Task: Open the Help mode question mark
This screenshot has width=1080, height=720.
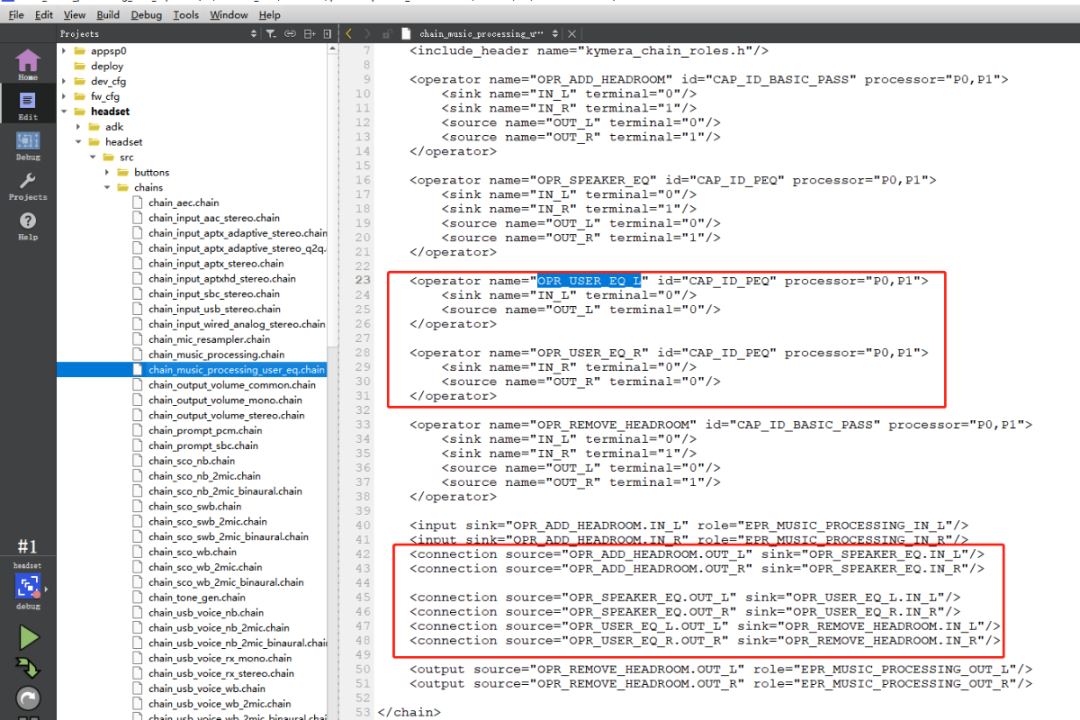Action: 28,225
